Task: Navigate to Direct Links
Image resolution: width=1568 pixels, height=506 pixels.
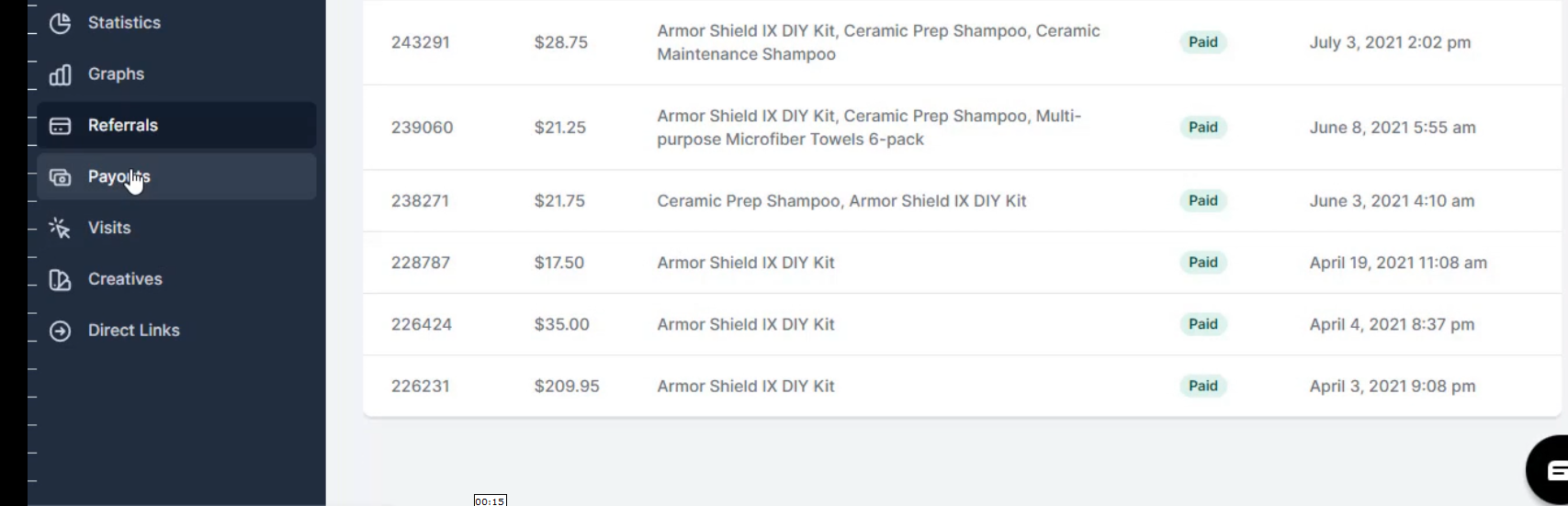Action: 176,331
